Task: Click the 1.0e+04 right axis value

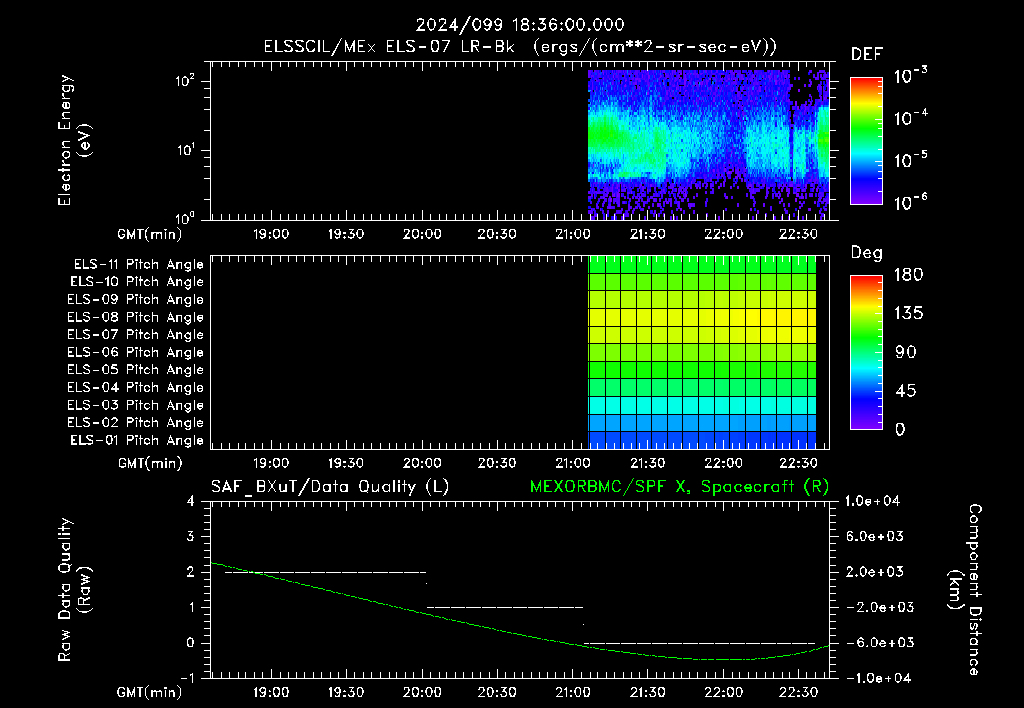Action: tap(872, 502)
